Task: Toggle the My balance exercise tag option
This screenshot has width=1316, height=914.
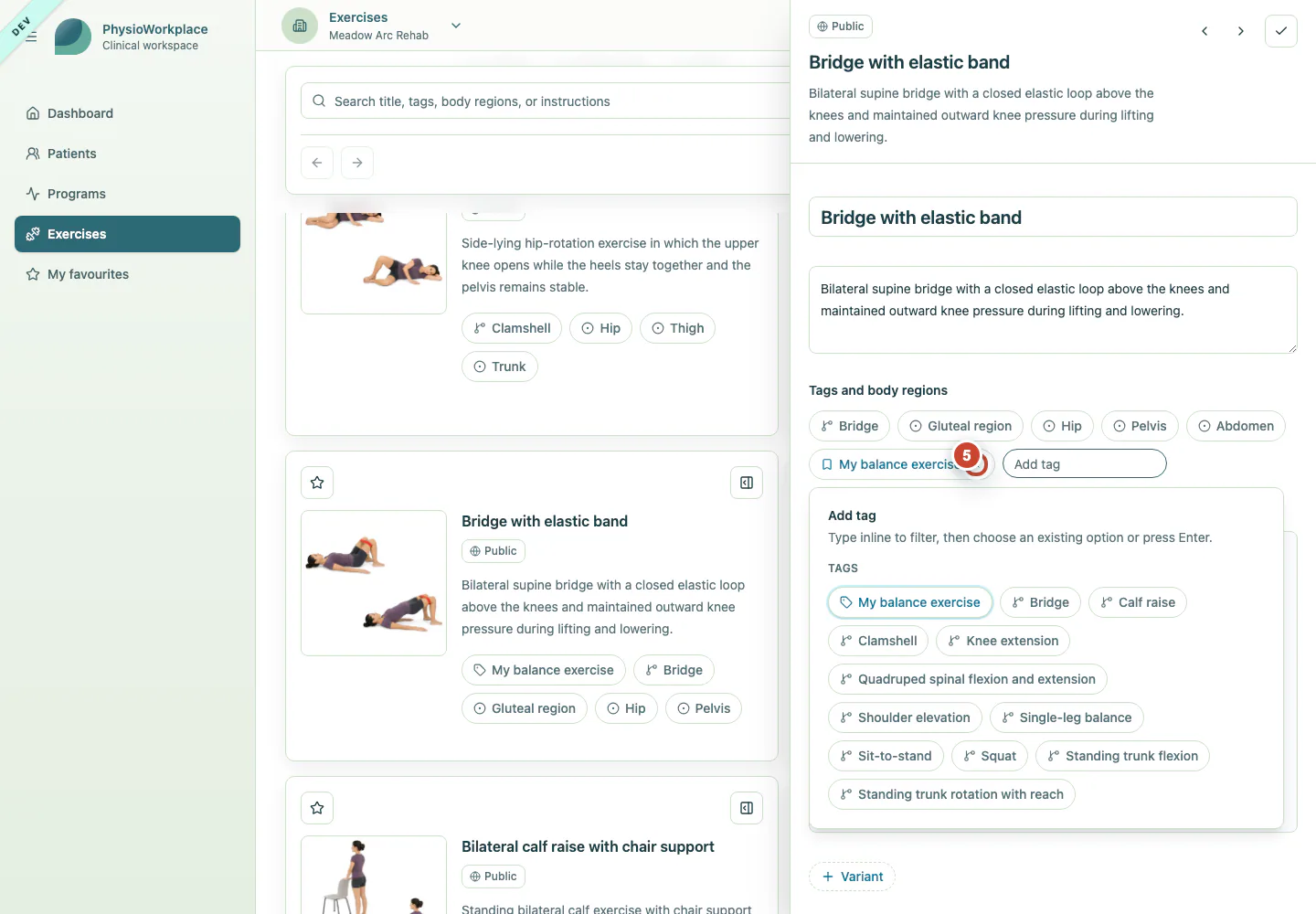Action: pyautogui.click(x=910, y=602)
